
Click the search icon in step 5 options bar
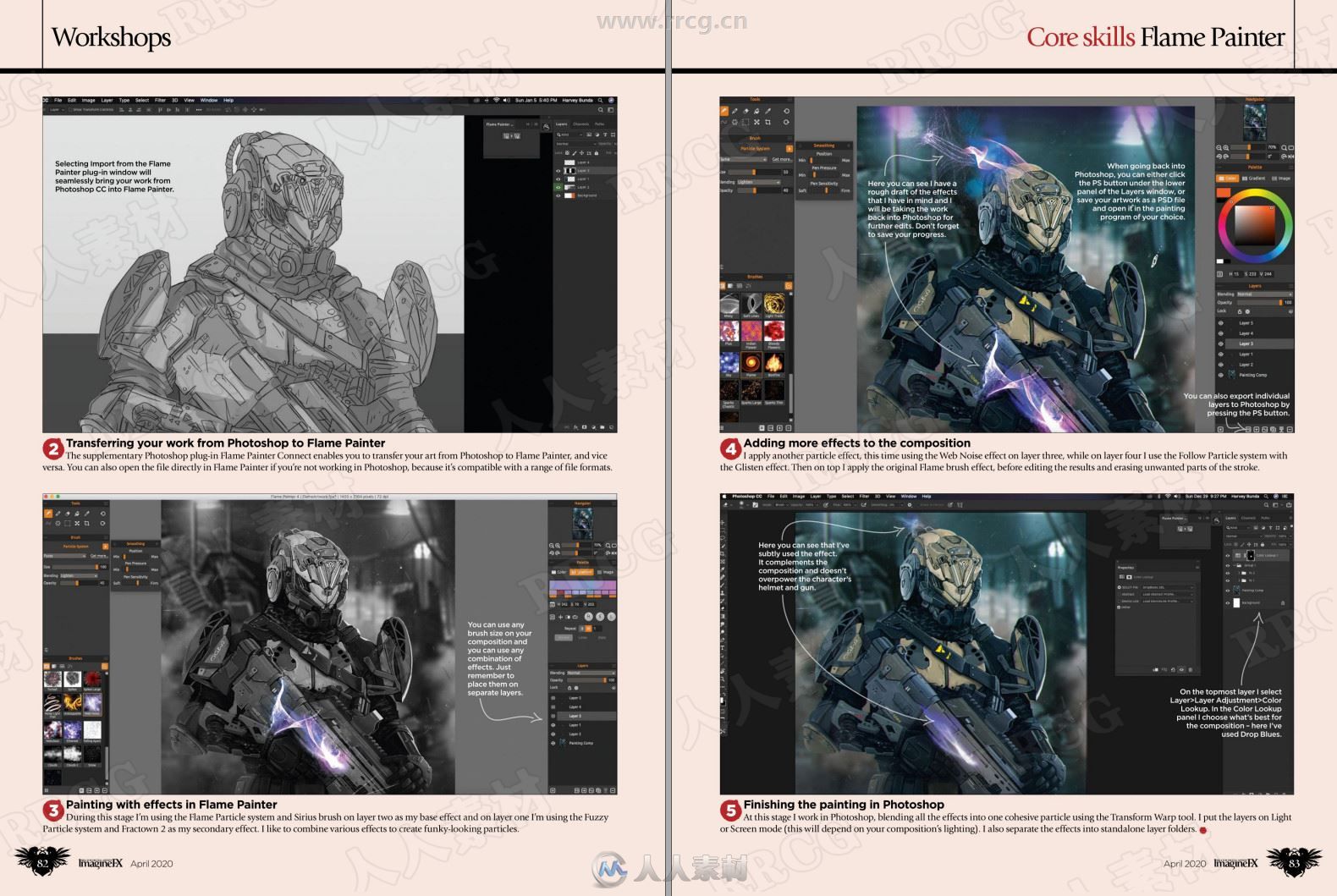[x=1266, y=505]
